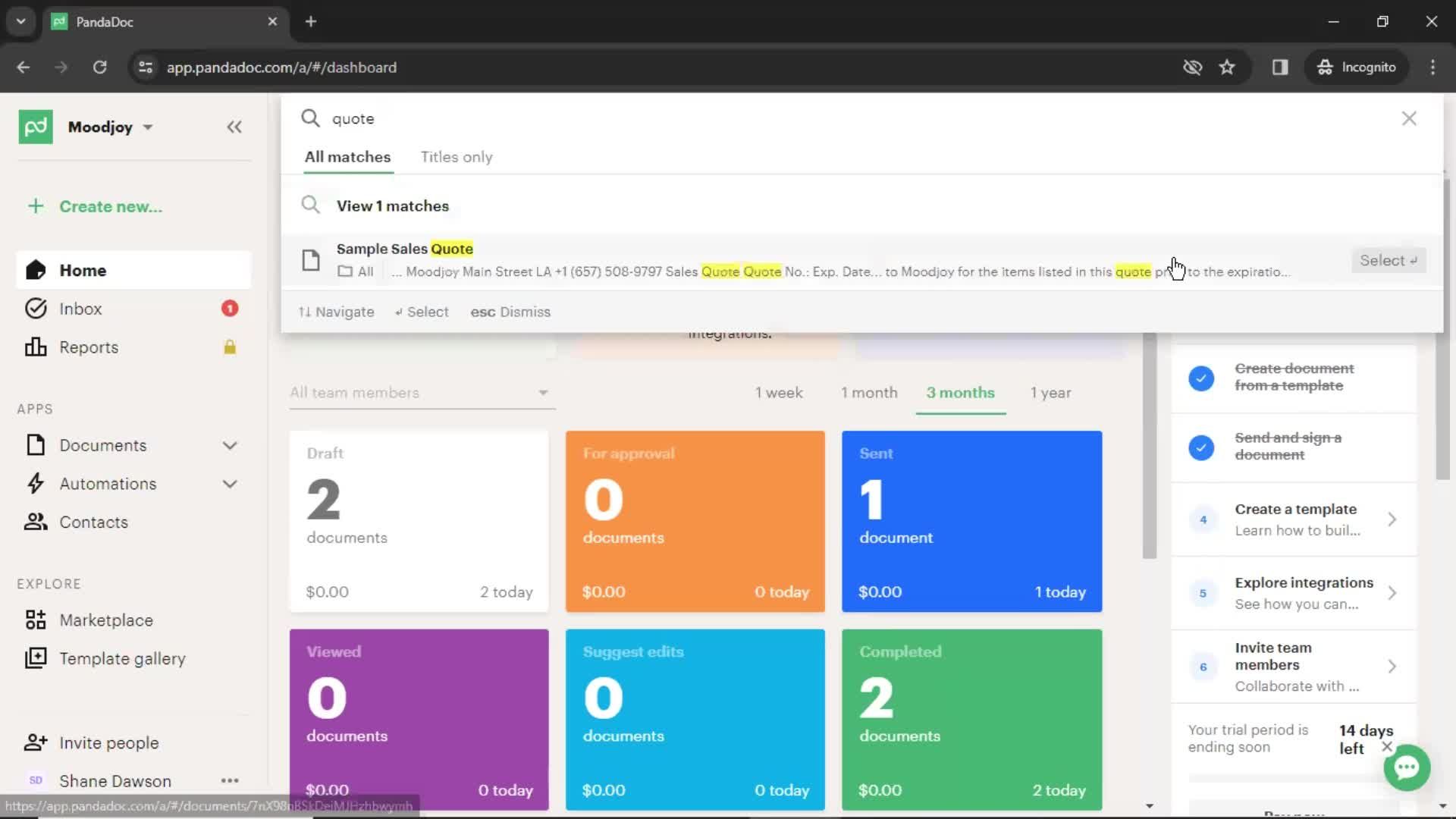This screenshot has height=819, width=1456.
Task: Click the Select button on search result
Action: (1388, 260)
